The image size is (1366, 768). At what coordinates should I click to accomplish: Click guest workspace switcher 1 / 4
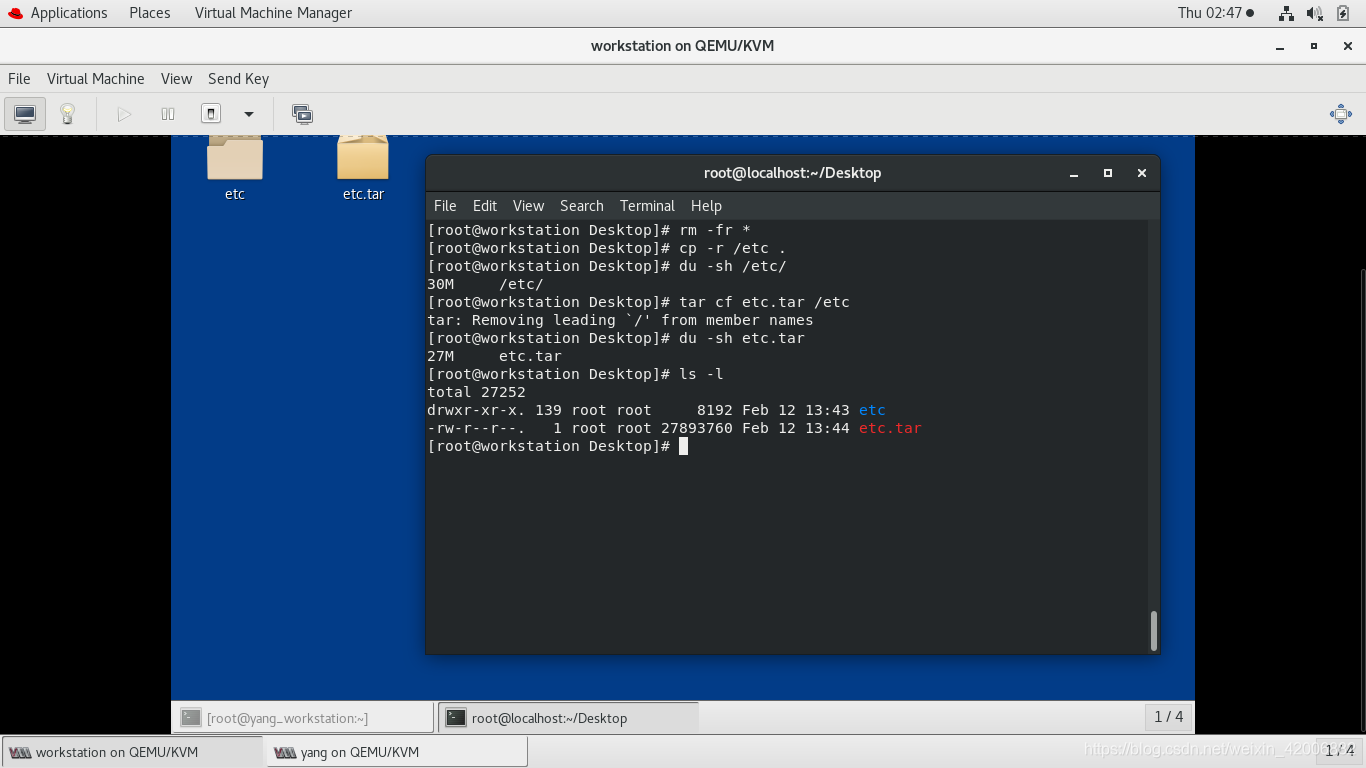[1168, 717]
